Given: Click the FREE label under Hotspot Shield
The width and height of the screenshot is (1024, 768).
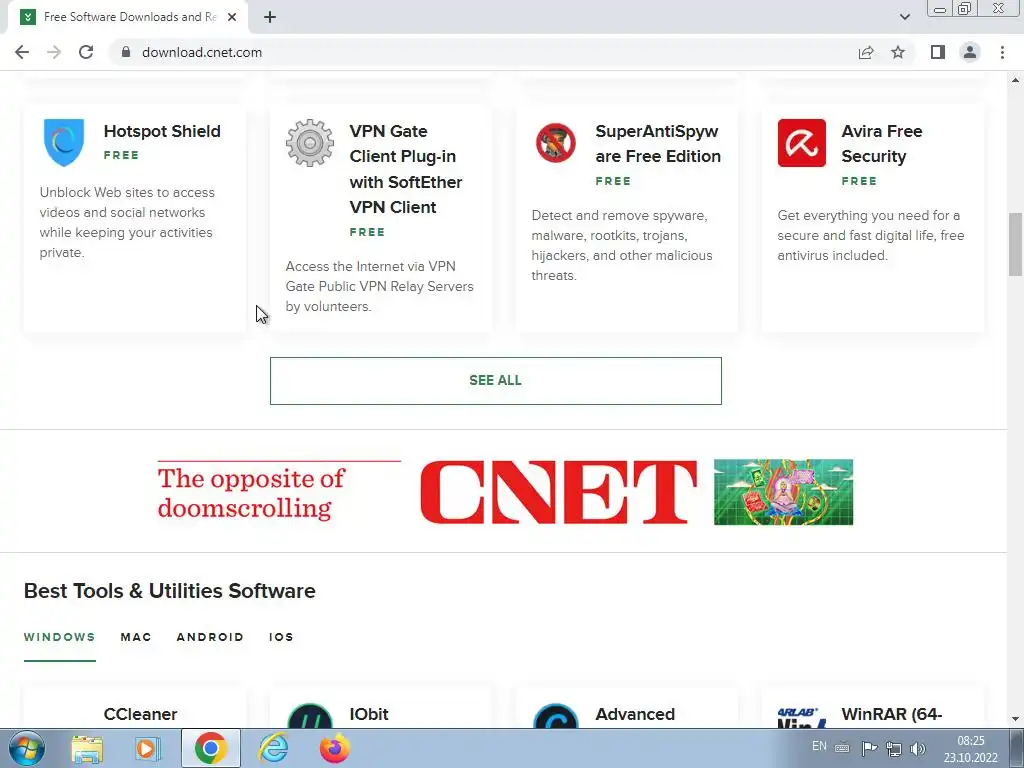Looking at the screenshot, I should (121, 155).
